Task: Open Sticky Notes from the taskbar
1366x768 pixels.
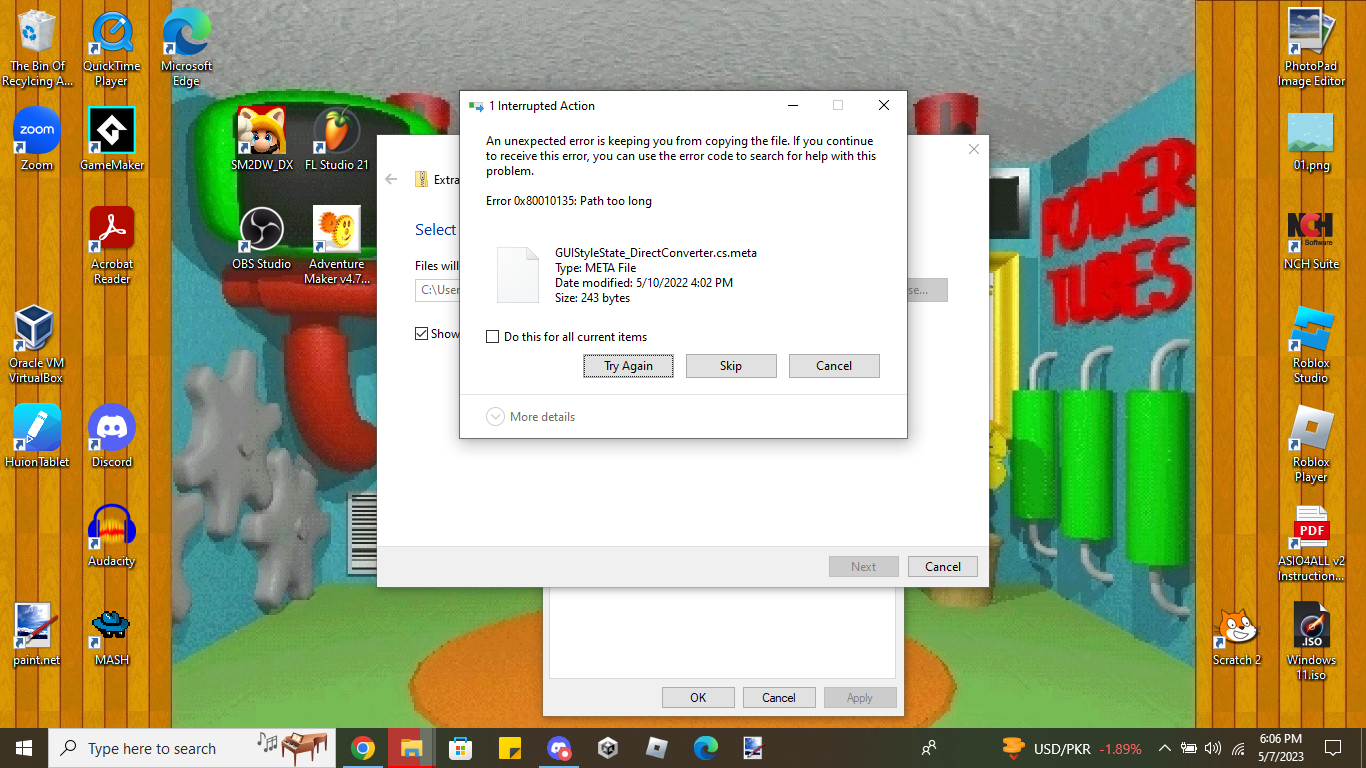Action: click(x=509, y=748)
